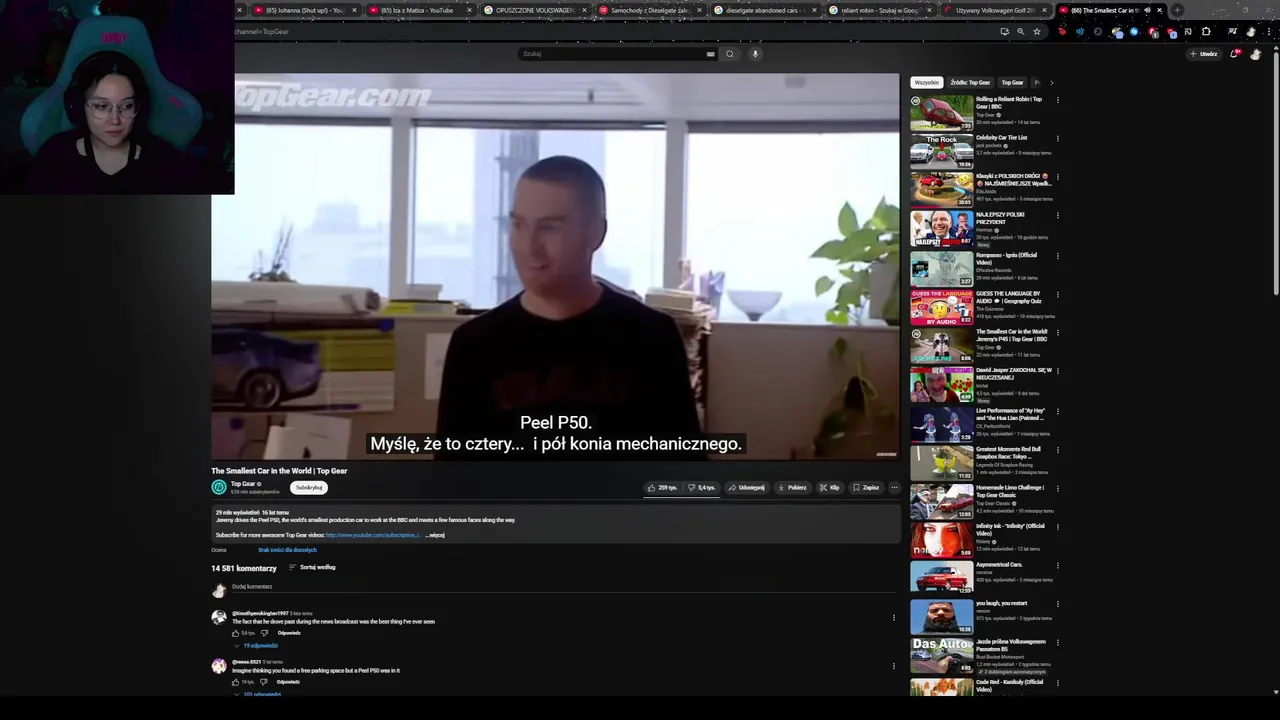
Task: Open YouTube notifications bell
Action: (1234, 54)
